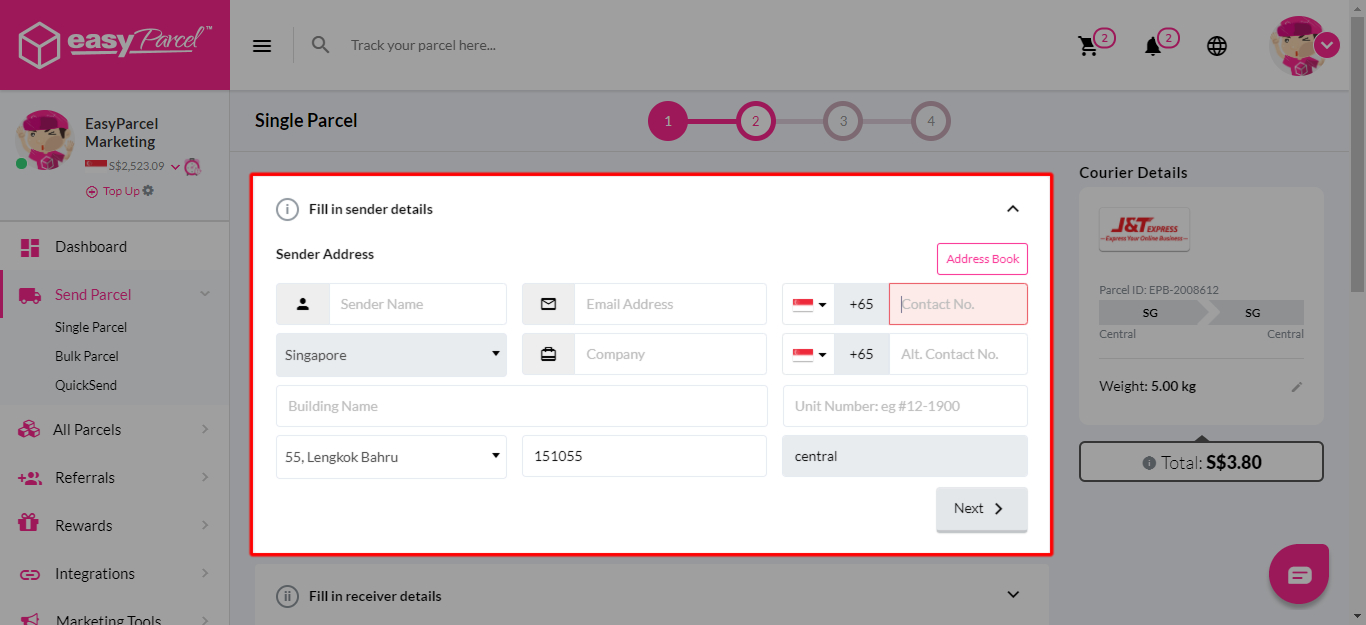Open the Singapore country dropdown
The height and width of the screenshot is (625, 1366).
click(x=391, y=353)
